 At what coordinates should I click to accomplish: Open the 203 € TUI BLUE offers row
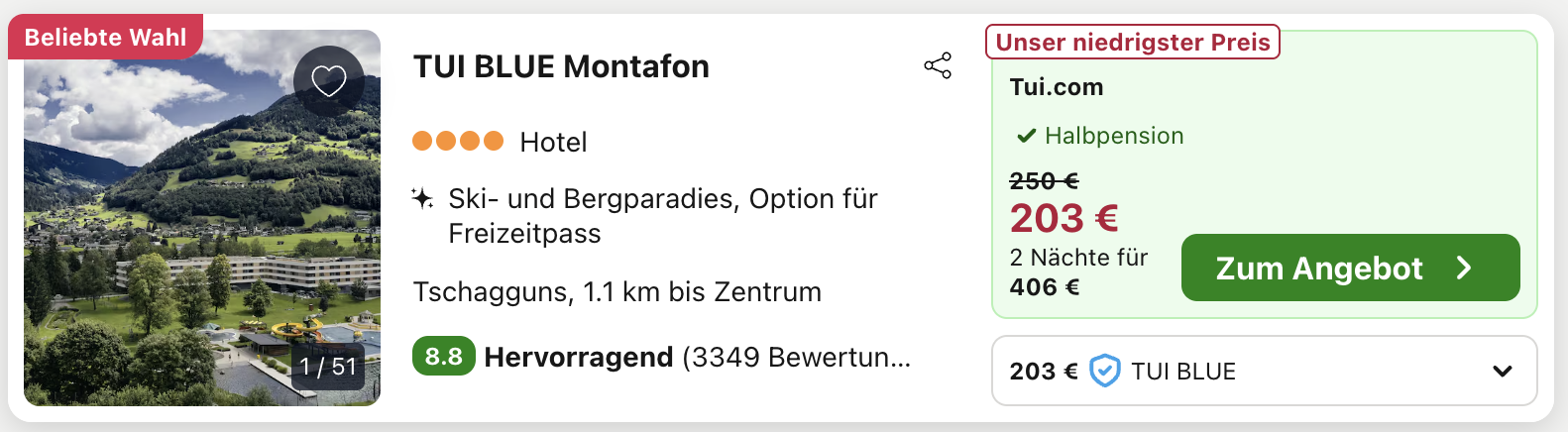click(x=1265, y=371)
